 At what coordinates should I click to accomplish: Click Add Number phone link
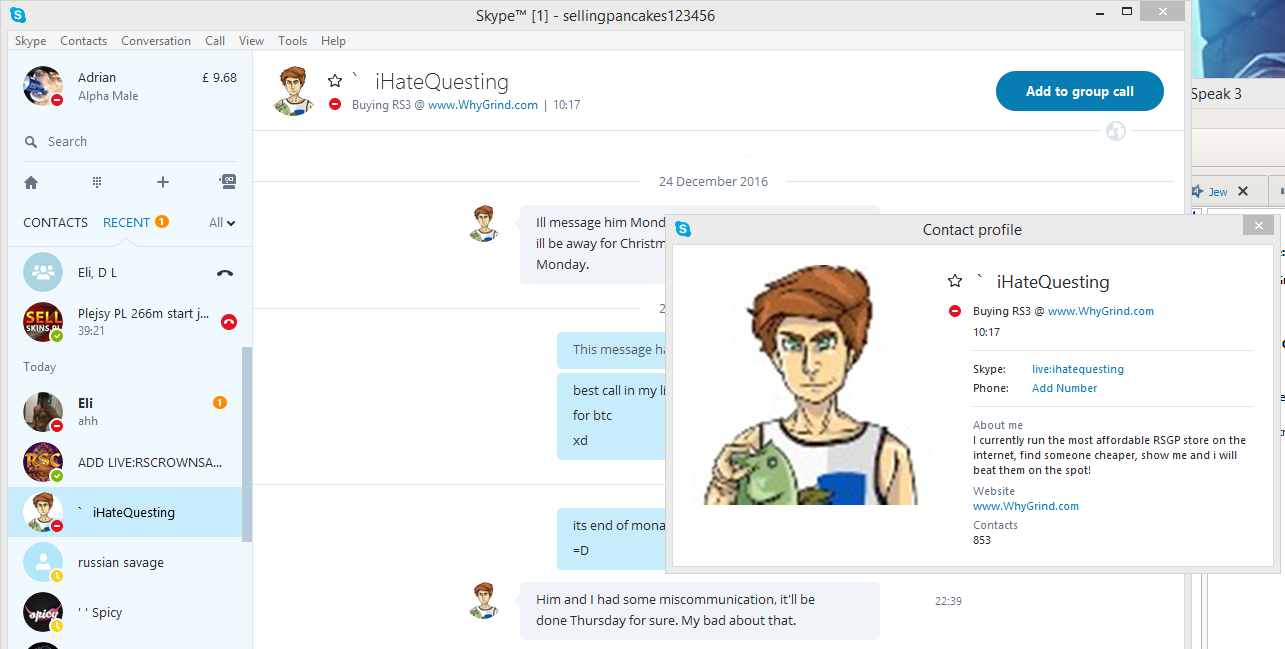tap(1065, 388)
